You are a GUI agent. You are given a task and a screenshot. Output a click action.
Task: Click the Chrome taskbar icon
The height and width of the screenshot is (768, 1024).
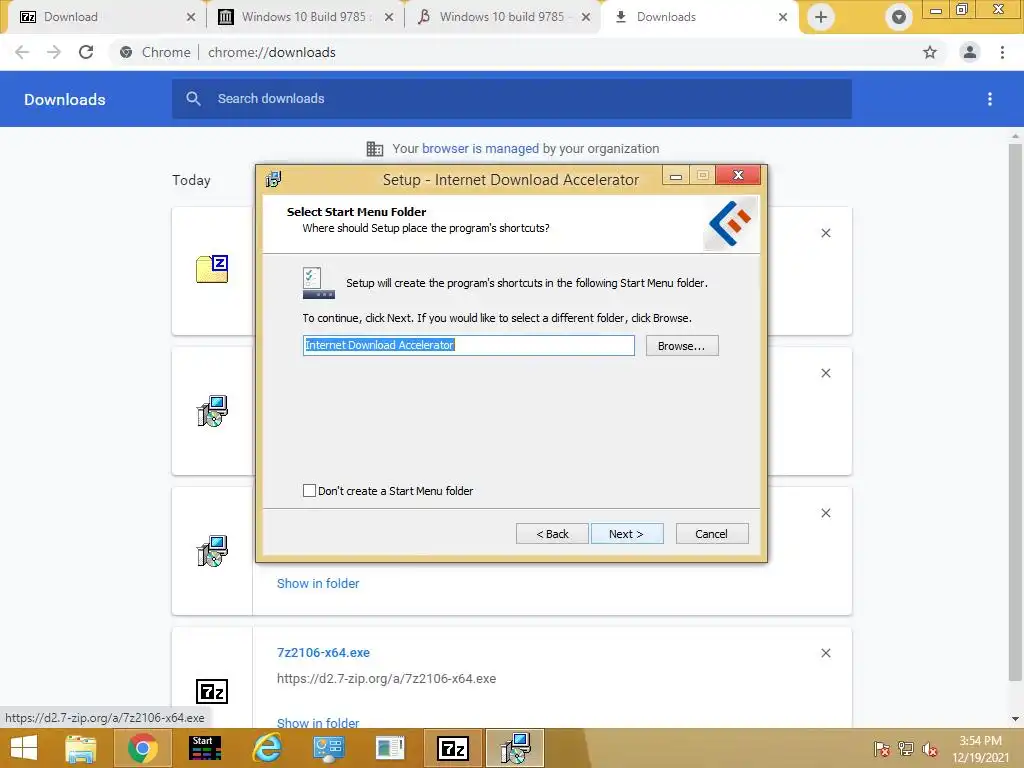[142, 748]
